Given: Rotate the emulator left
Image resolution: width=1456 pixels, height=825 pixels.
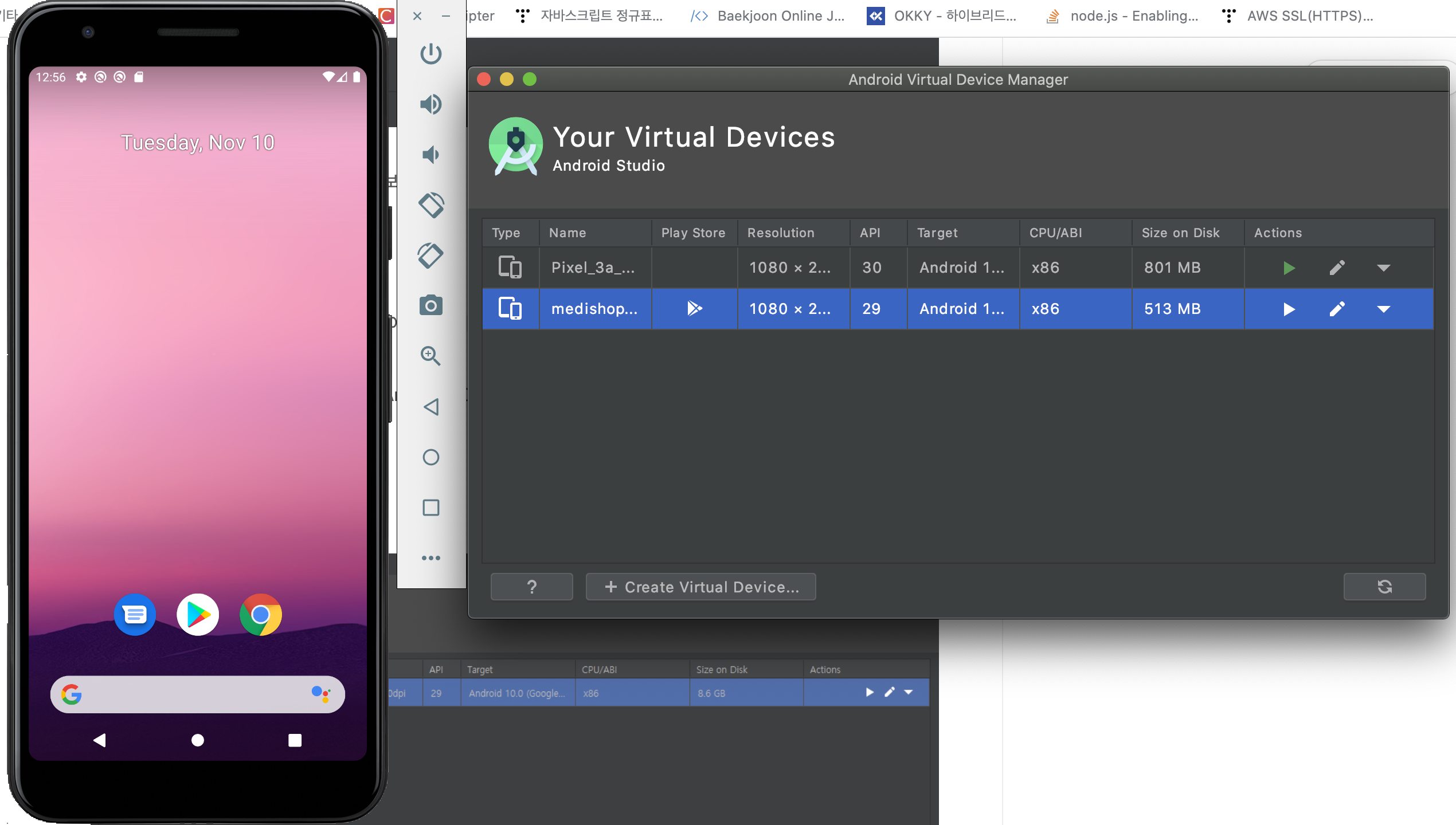Looking at the screenshot, I should coord(430,205).
